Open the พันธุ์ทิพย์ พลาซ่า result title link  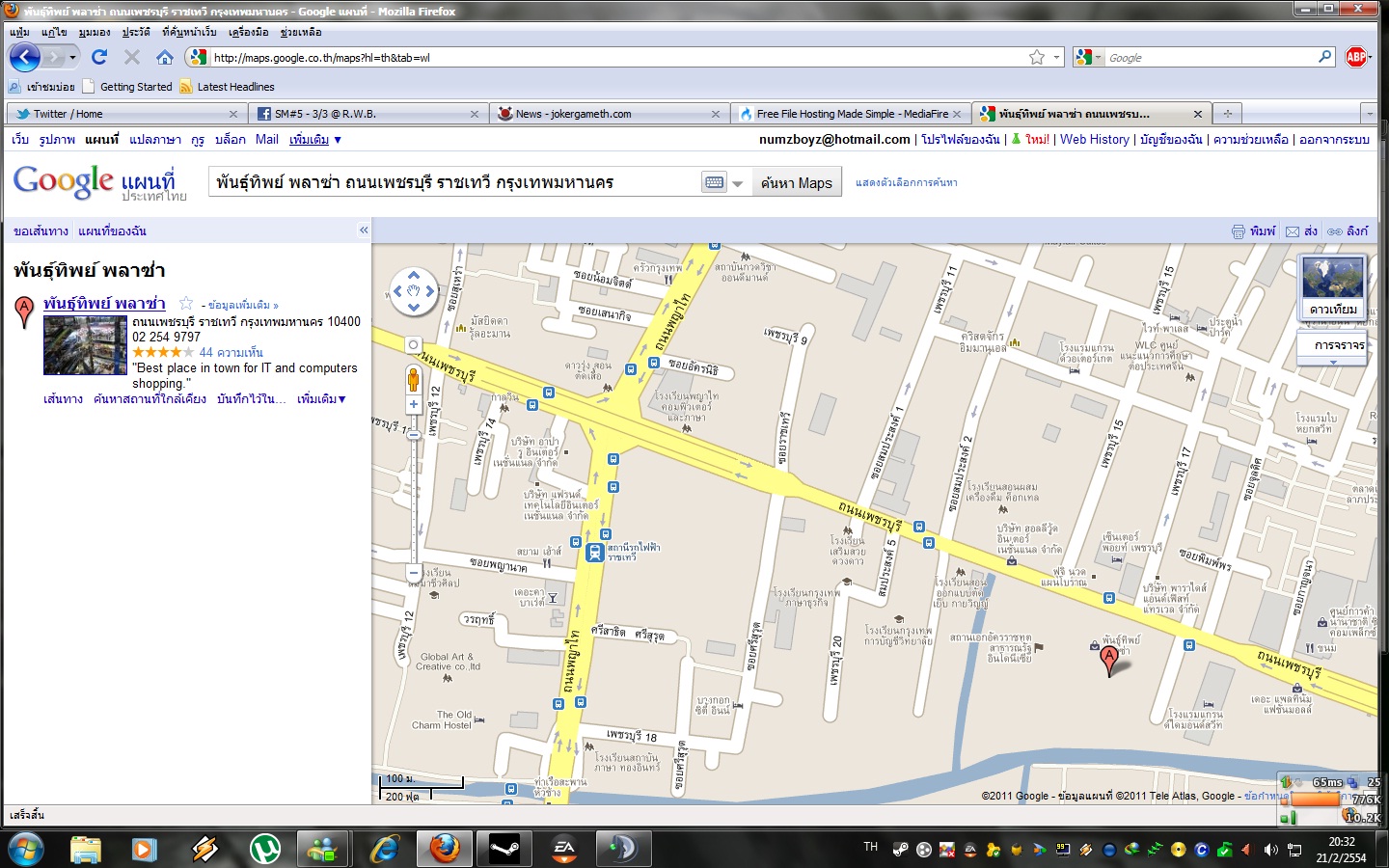[x=104, y=304]
